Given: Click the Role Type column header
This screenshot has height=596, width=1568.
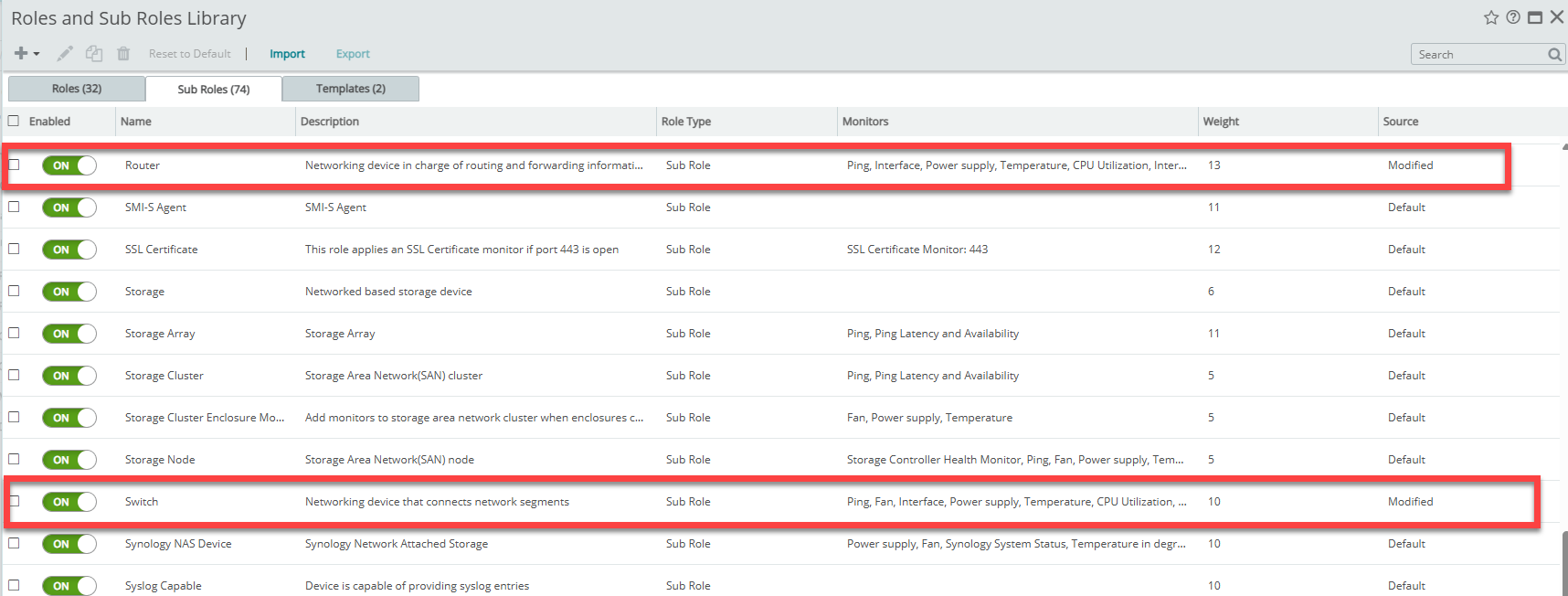Looking at the screenshot, I should [x=686, y=122].
